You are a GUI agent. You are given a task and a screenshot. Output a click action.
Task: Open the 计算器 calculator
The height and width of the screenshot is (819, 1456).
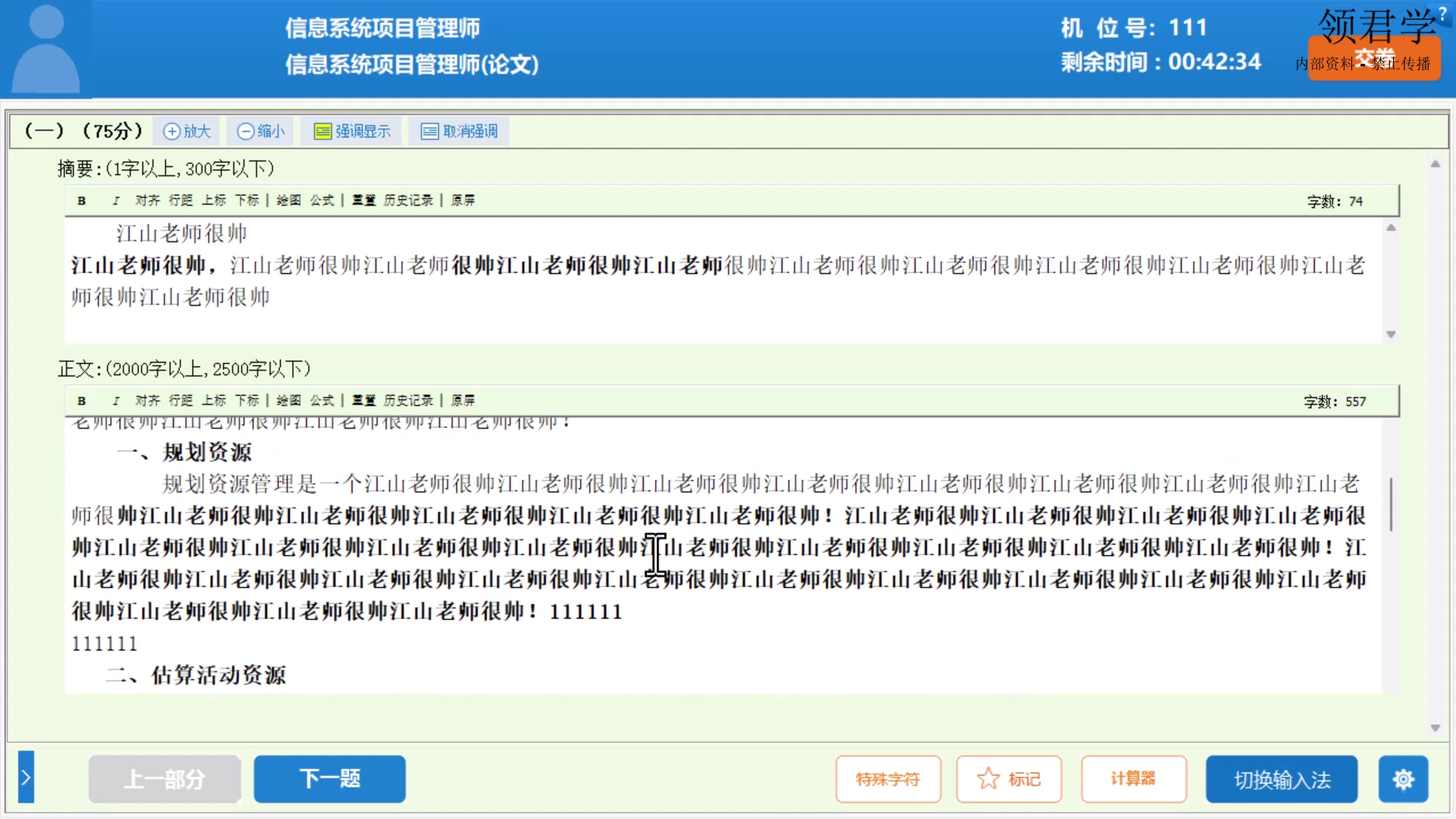[1134, 779]
